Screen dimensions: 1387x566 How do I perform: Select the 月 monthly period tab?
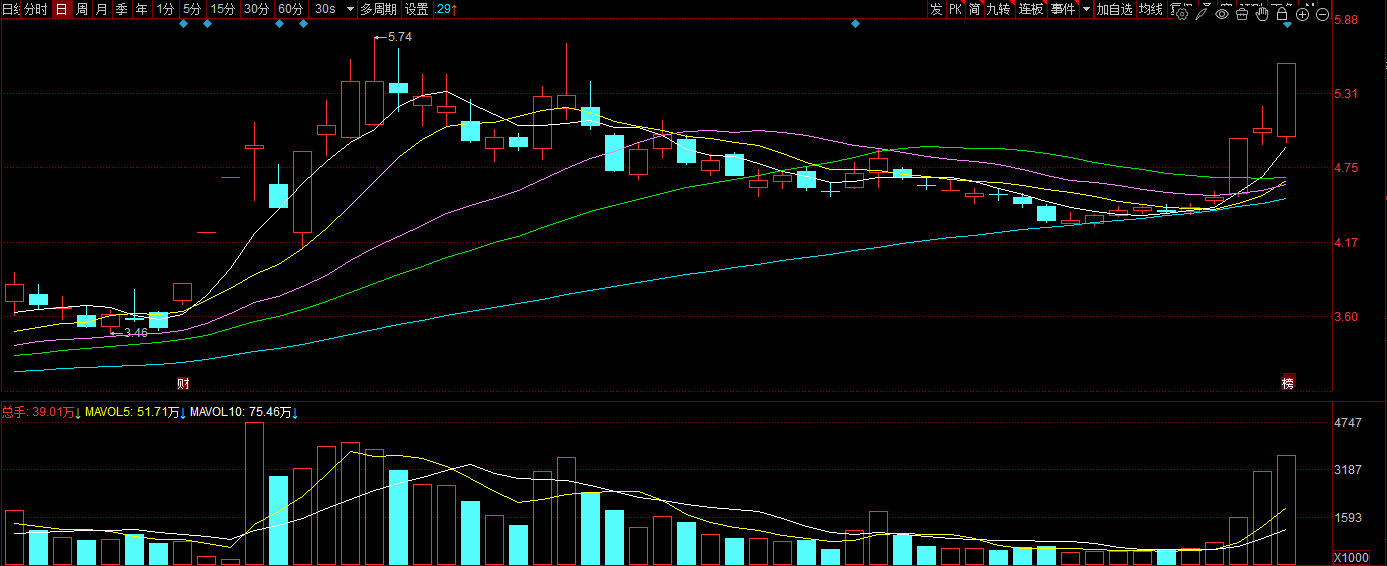[x=101, y=9]
